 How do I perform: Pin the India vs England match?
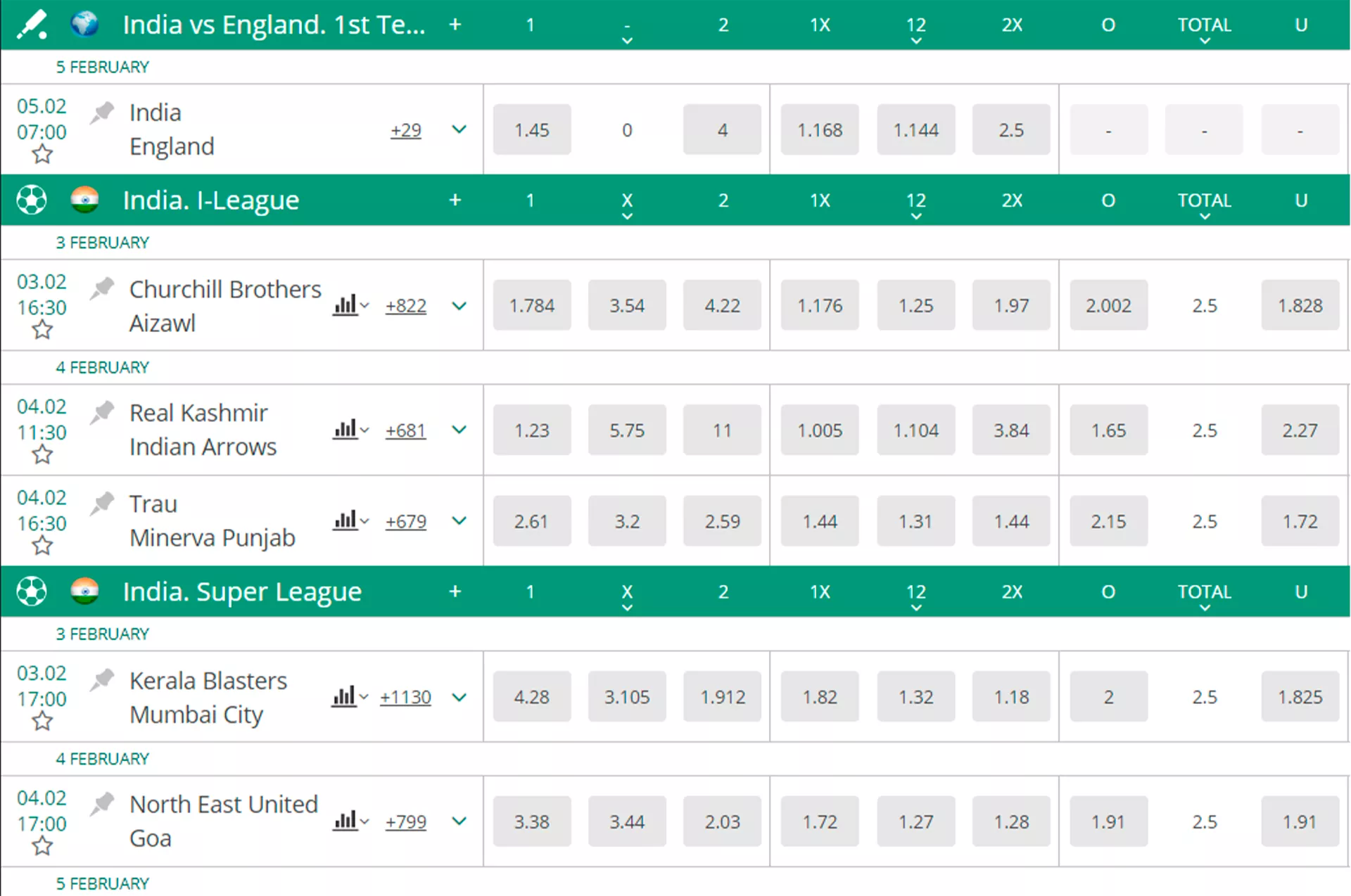pos(101,111)
